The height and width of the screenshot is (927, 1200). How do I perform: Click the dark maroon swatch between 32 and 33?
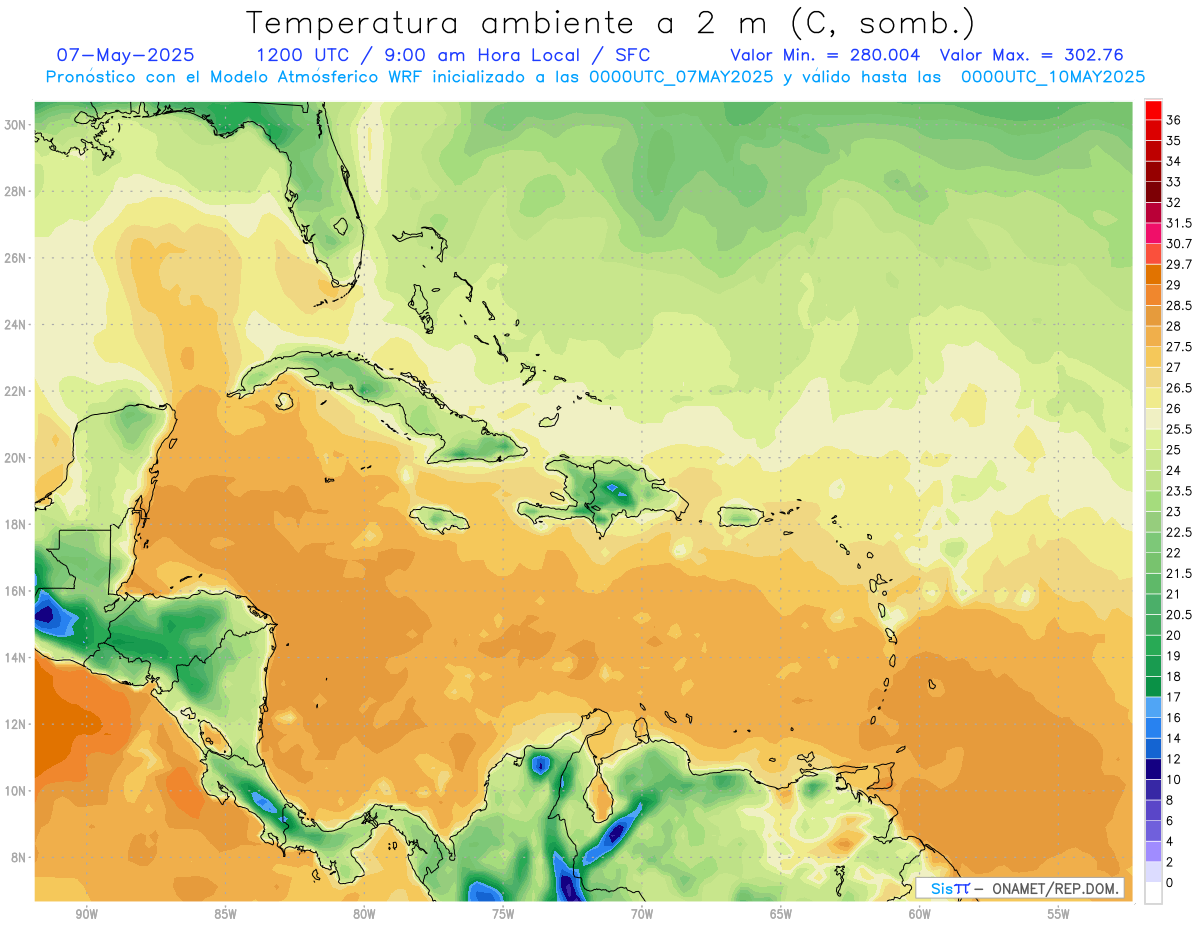pos(1153,192)
